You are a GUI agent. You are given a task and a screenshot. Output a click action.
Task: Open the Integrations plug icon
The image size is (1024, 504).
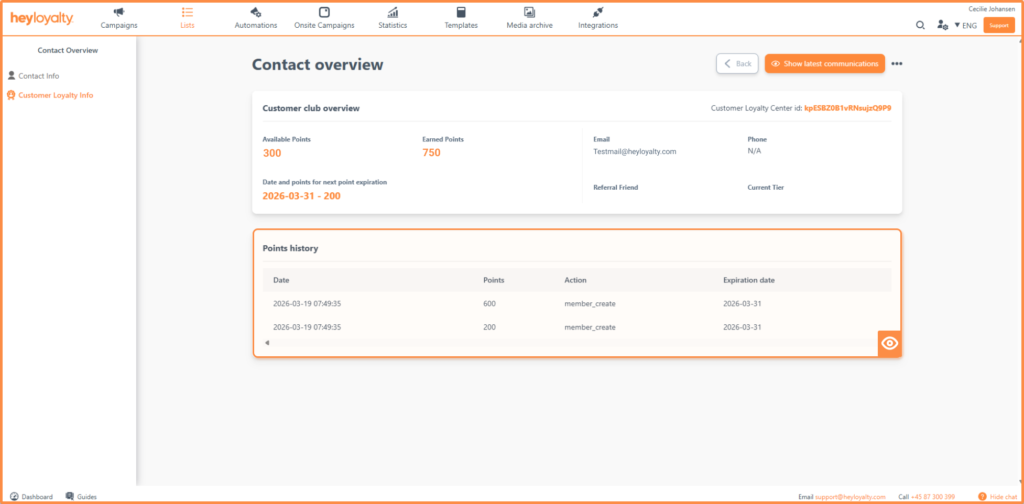click(x=598, y=12)
